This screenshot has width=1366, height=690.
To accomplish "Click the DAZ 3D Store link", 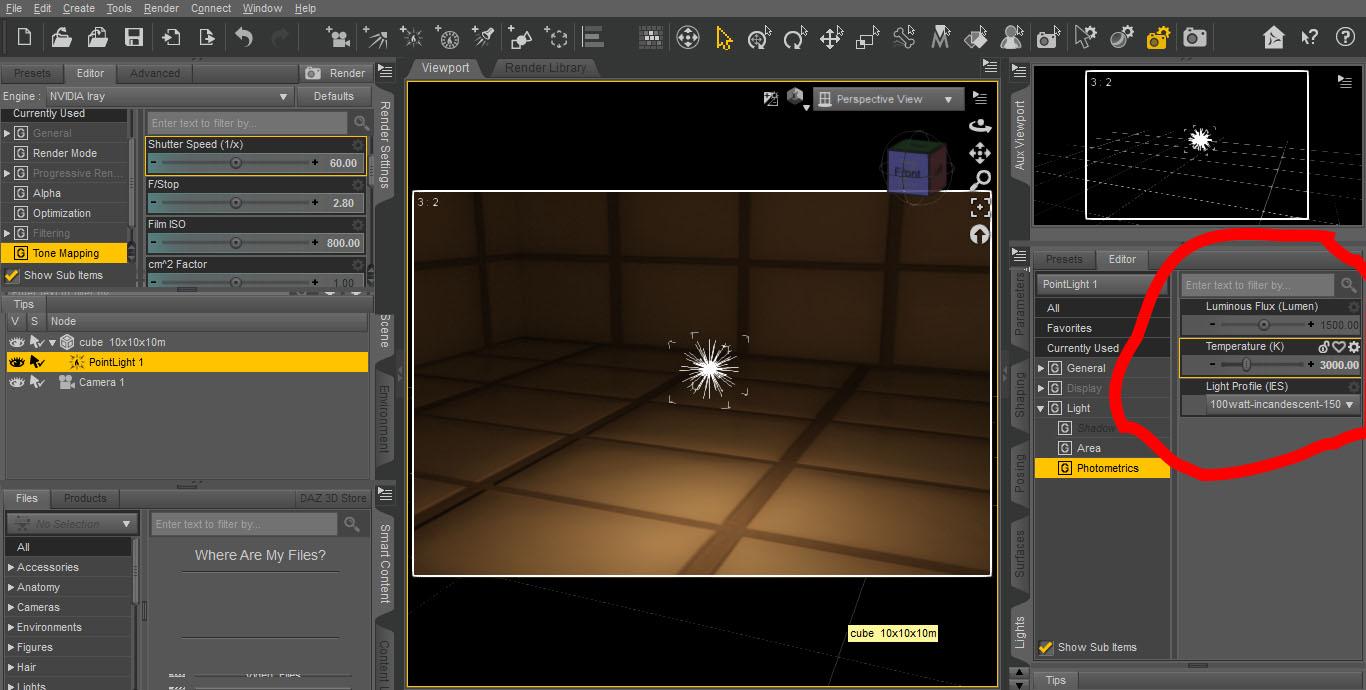I will pyautogui.click(x=333, y=498).
